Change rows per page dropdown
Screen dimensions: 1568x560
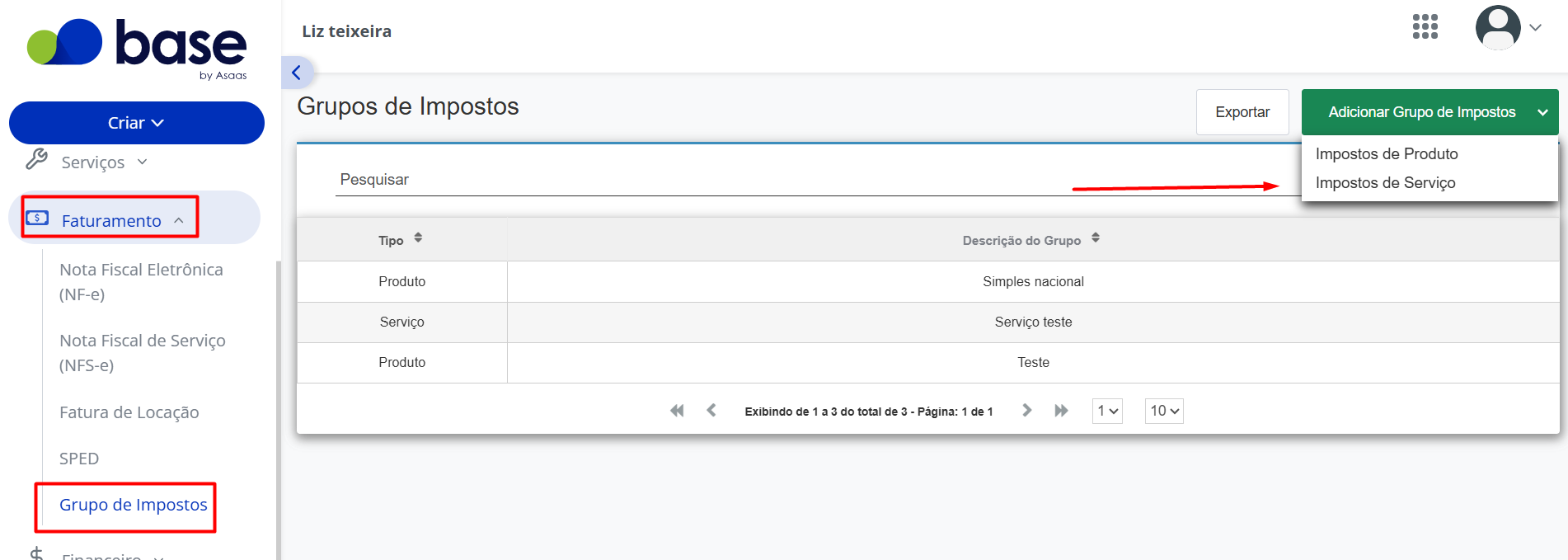coord(1164,411)
